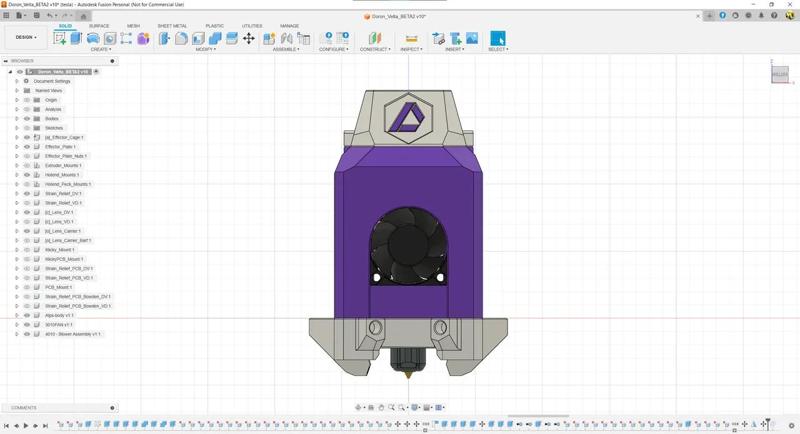Viewport: 800px width, 434px height.
Task: Hide the Effector_Plate:1 component
Action: pos(27,147)
